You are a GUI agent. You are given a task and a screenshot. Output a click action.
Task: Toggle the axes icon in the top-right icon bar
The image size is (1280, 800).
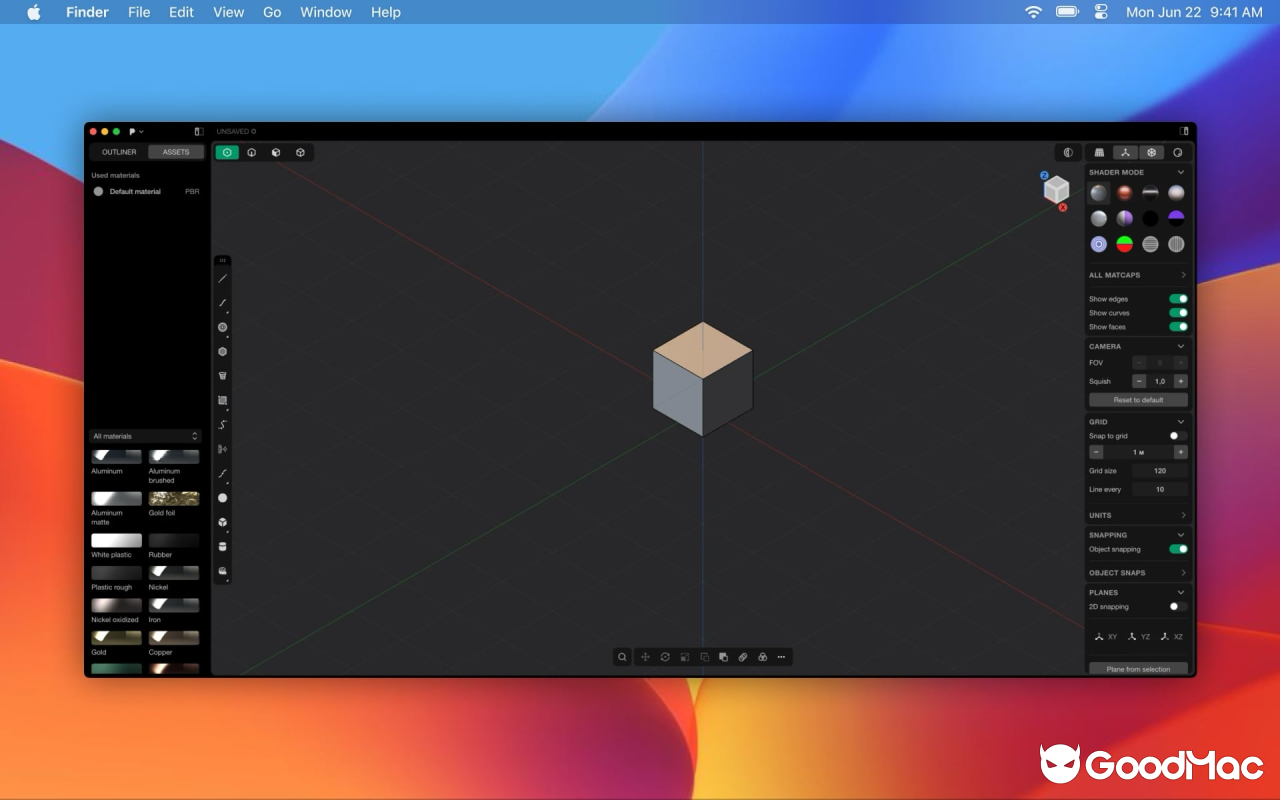pos(1125,153)
